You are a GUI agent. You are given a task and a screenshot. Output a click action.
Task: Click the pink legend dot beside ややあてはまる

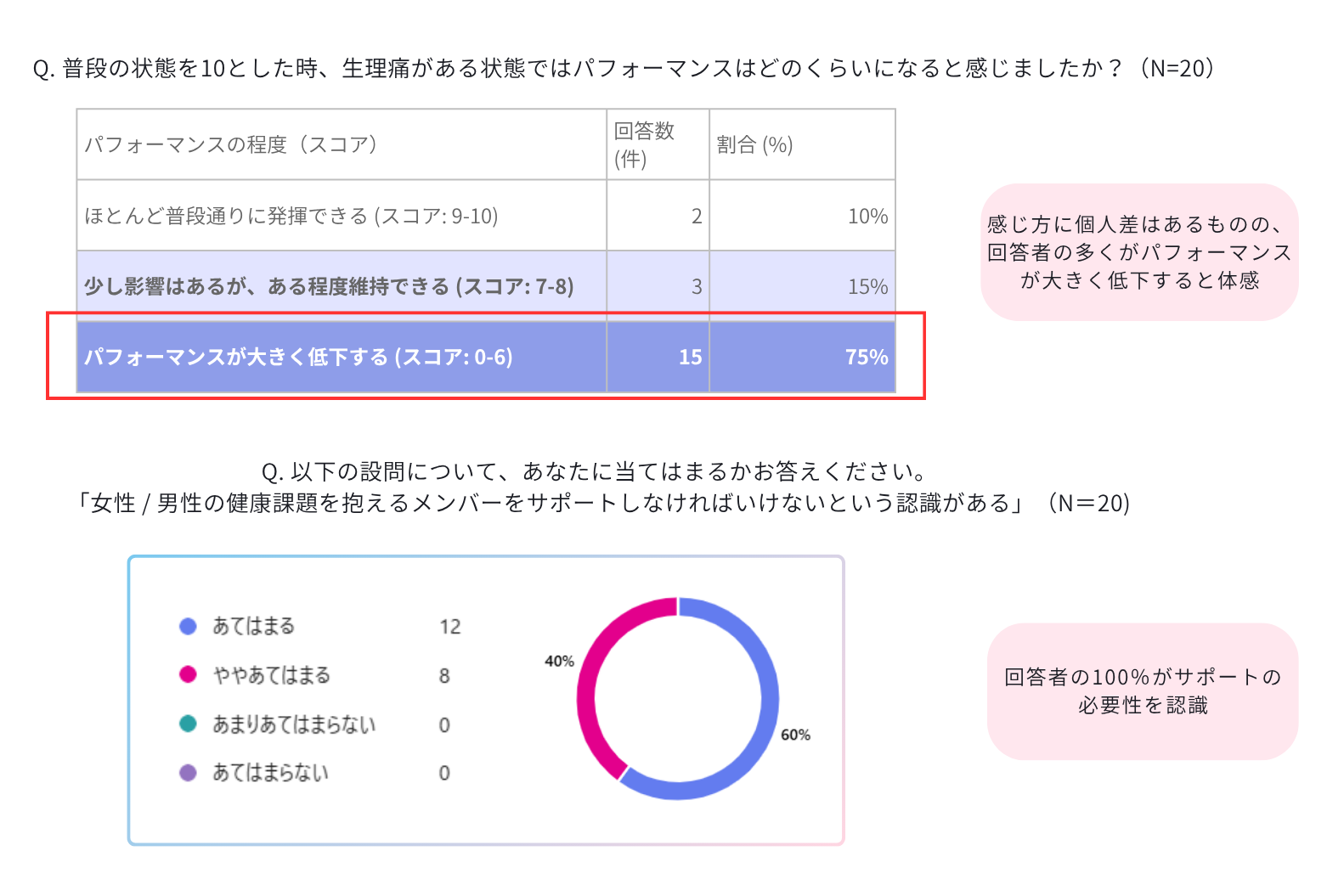click(188, 674)
